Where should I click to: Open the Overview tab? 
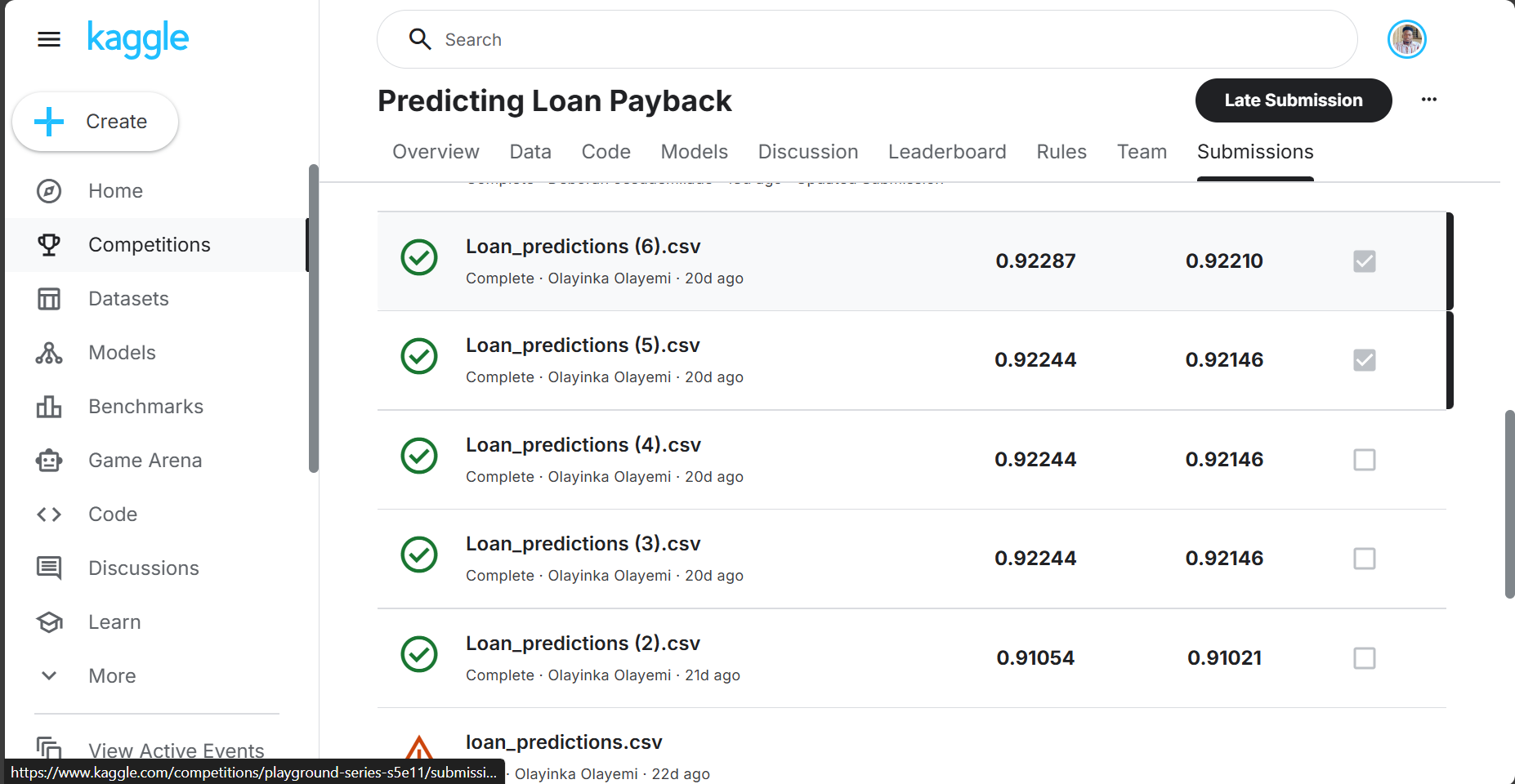(x=436, y=152)
